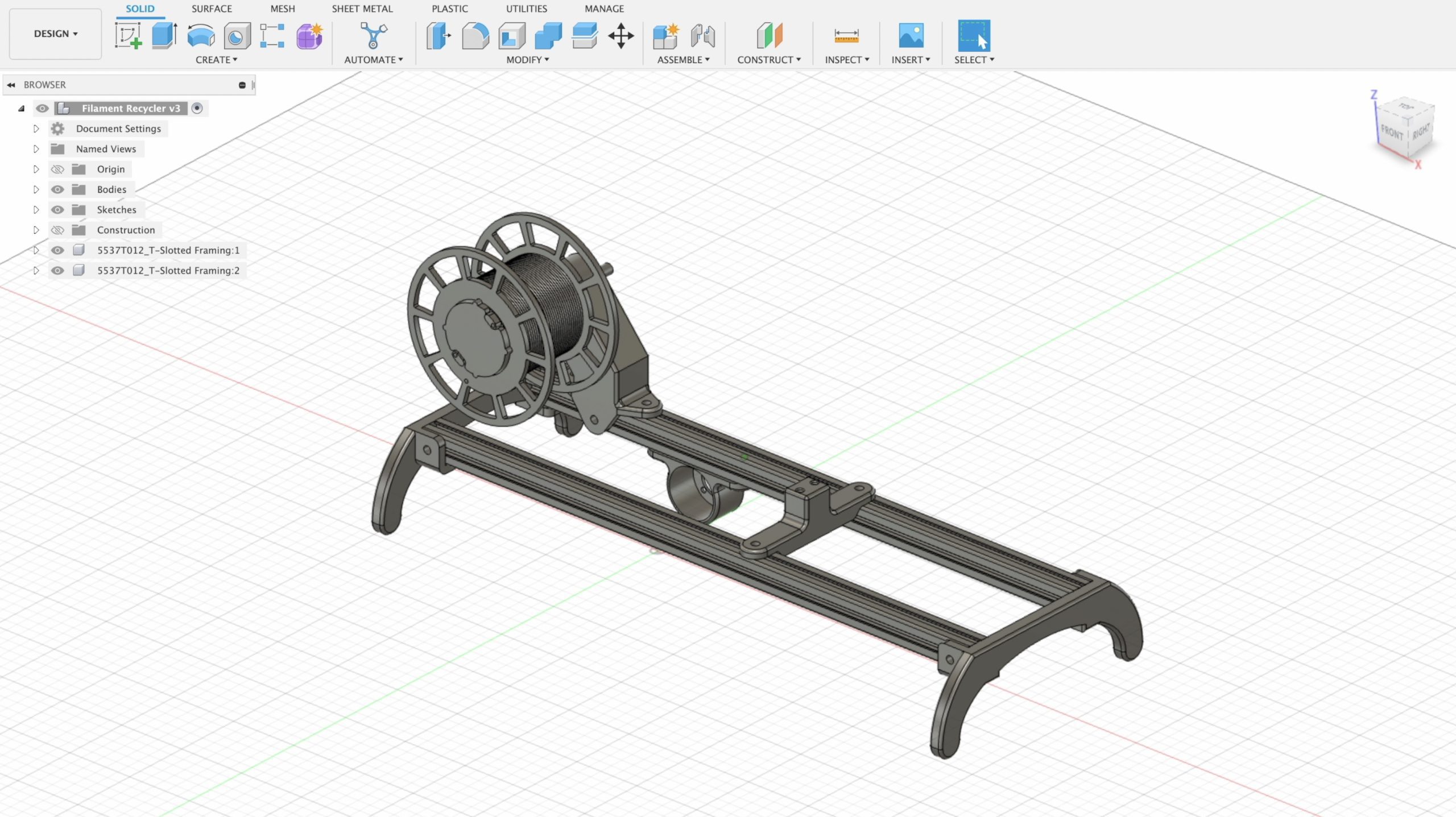Open the SURFACE tab

click(212, 9)
